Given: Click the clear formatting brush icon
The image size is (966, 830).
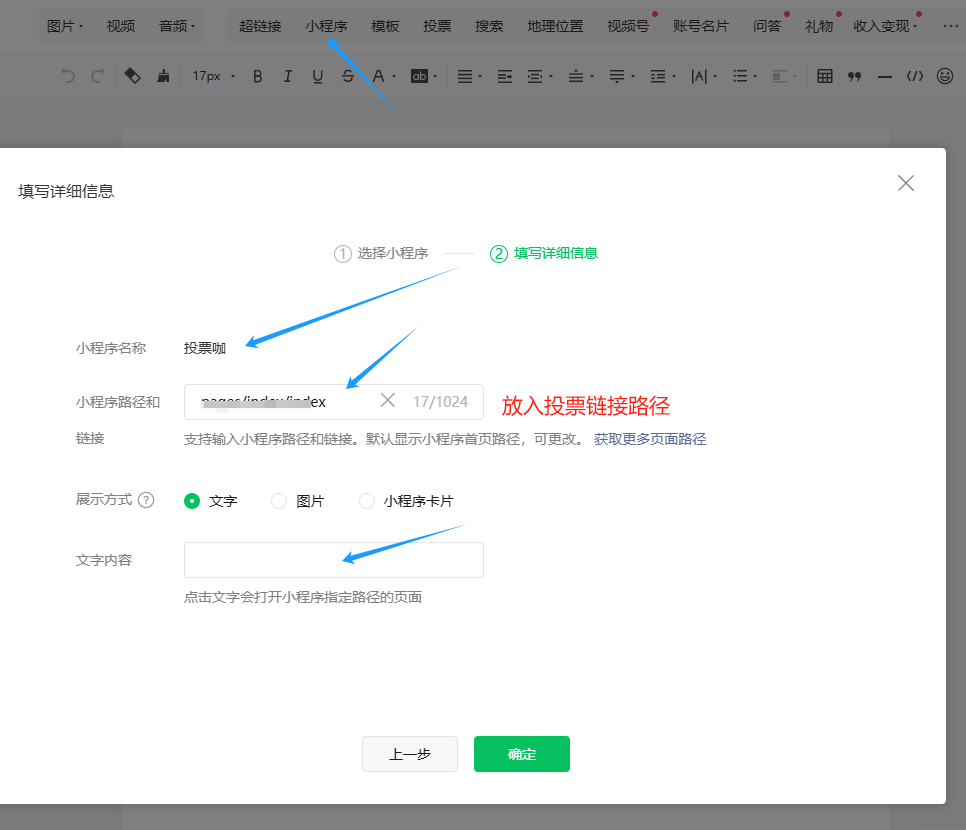Looking at the screenshot, I should (163, 76).
